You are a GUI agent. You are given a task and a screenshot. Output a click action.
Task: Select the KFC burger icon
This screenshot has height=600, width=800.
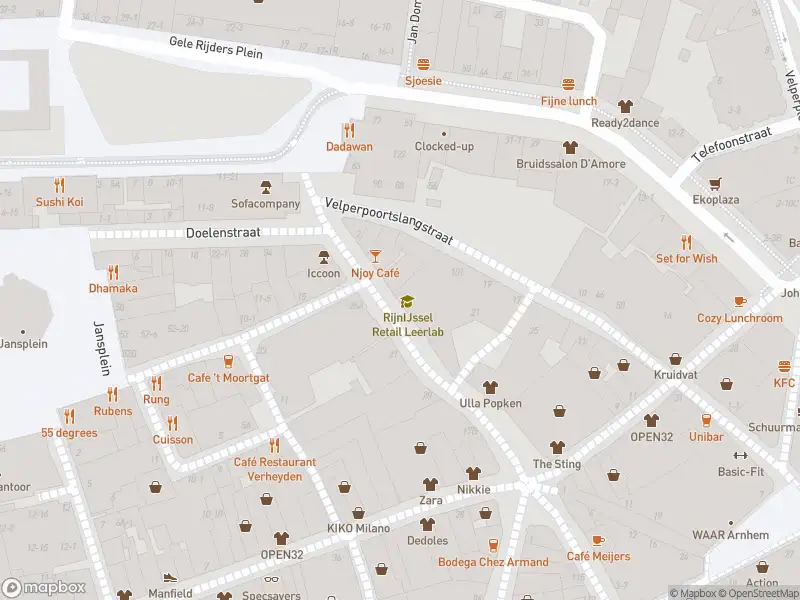tap(784, 366)
